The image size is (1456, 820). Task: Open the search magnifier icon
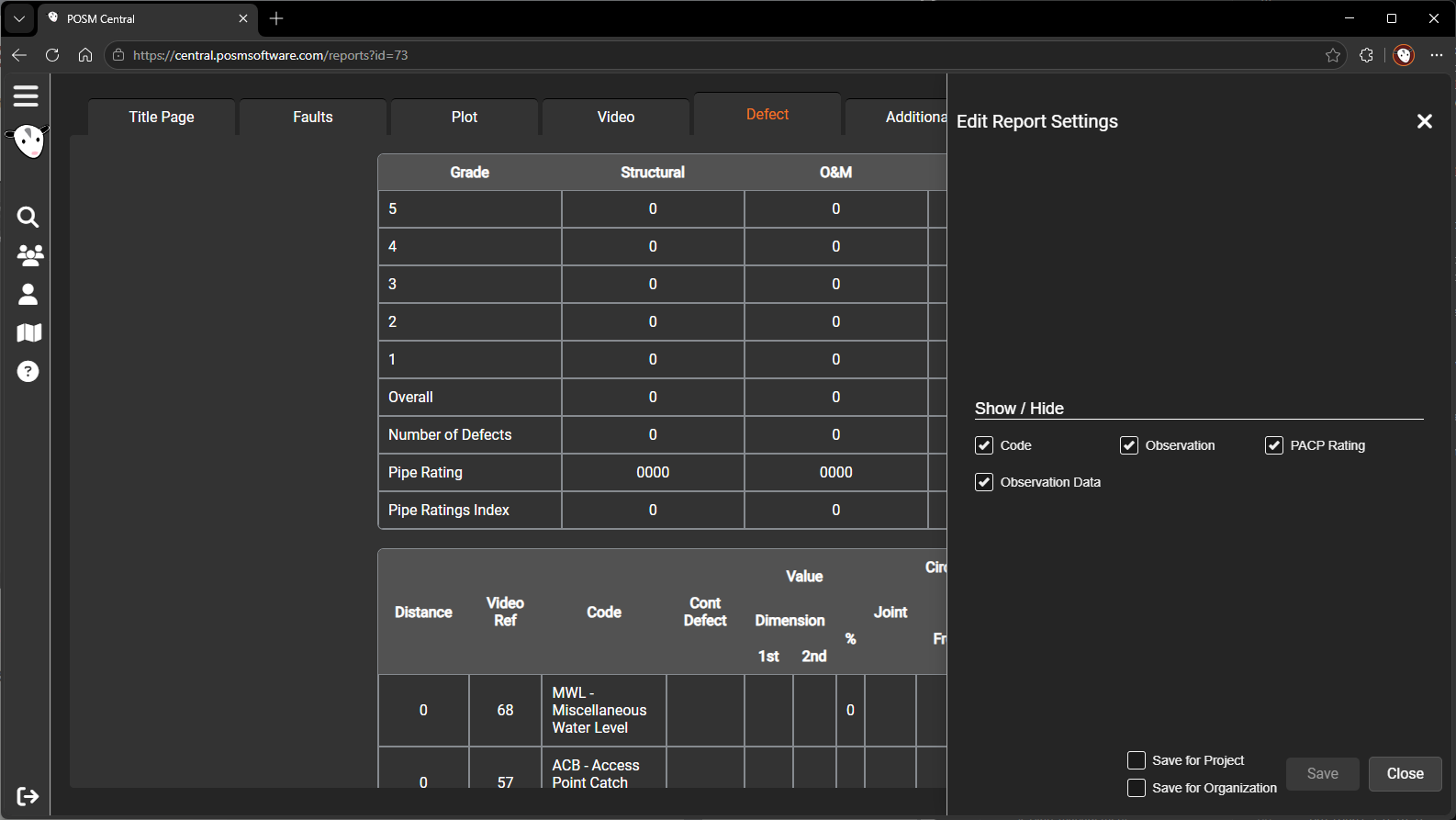pos(28,217)
